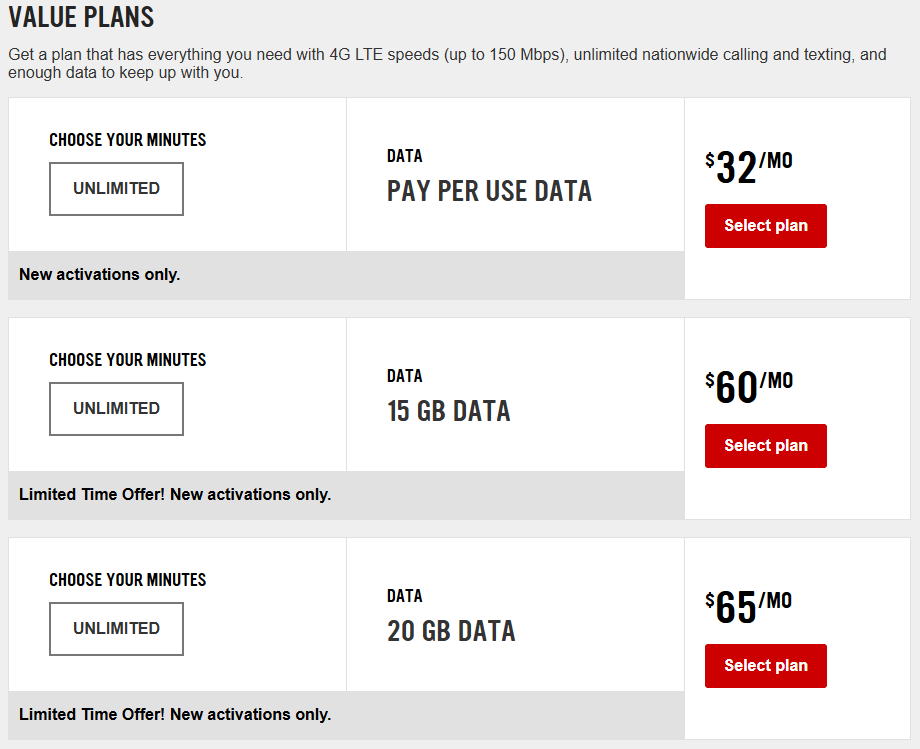Click the Limited Time Offer note under 20 GB plan
The height and width of the screenshot is (749, 920).
(175, 714)
